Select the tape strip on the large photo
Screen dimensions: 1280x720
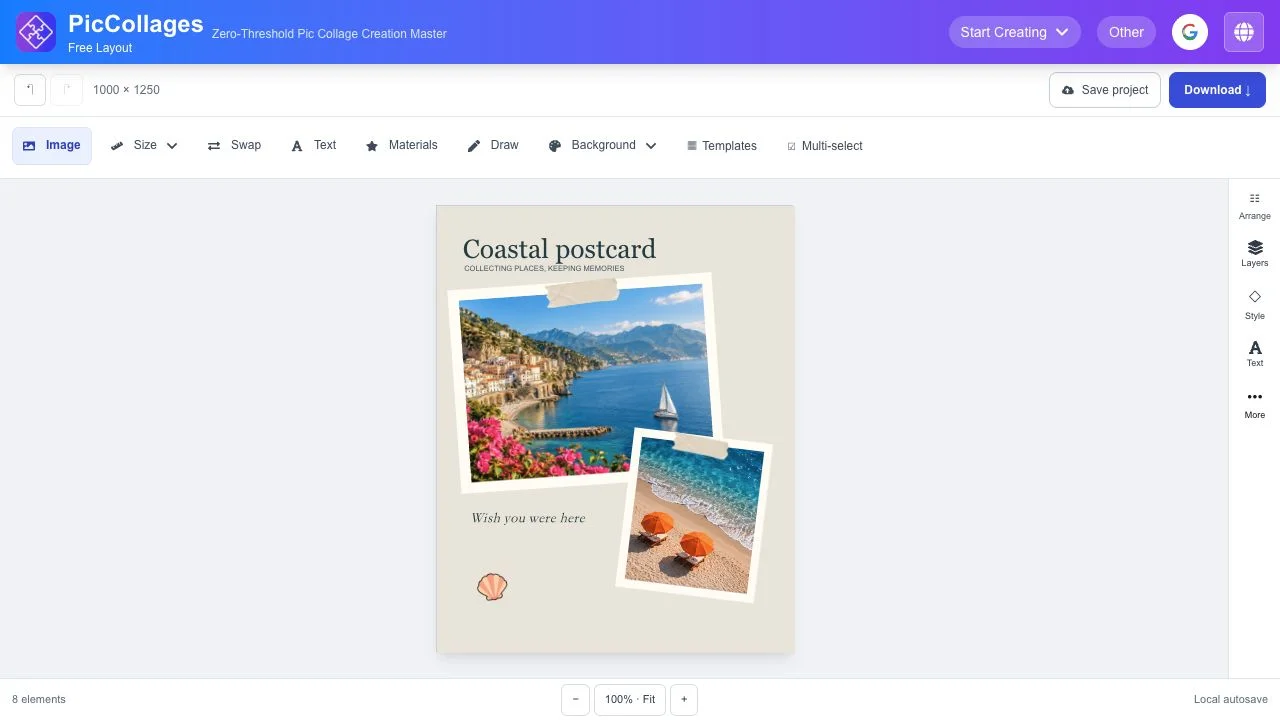(582, 292)
